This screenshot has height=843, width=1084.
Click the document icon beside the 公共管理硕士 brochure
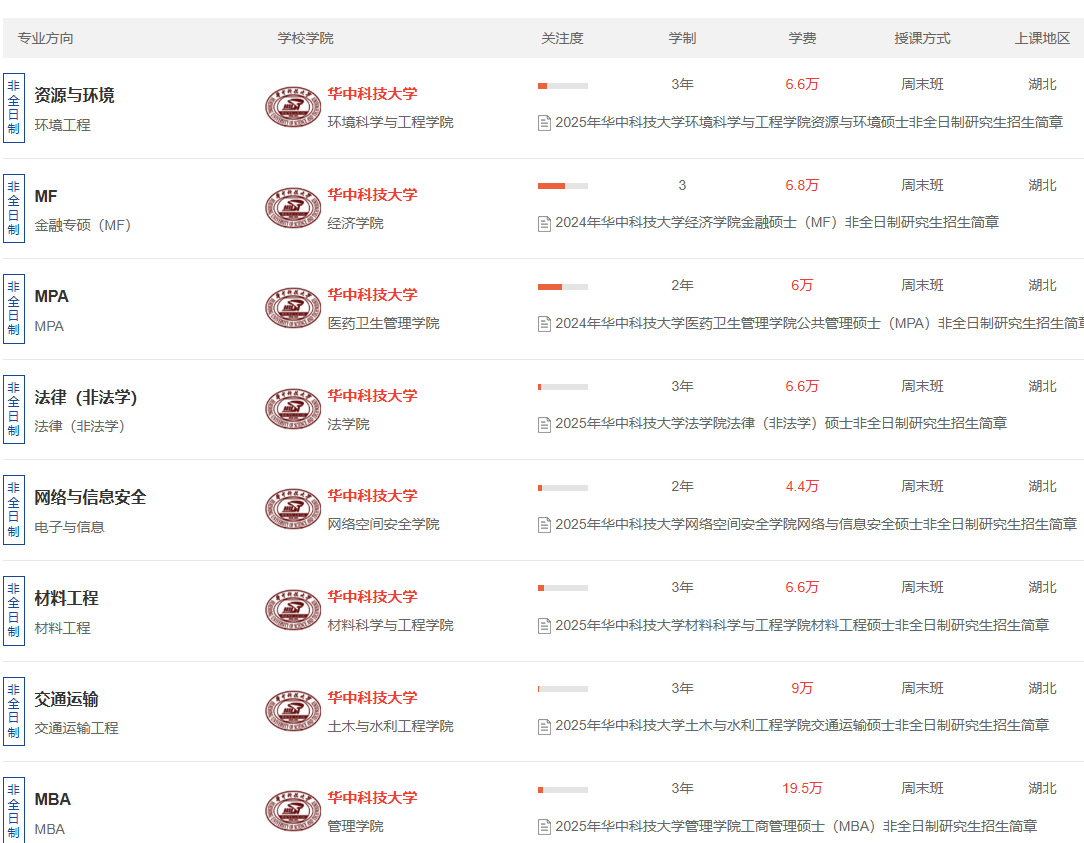click(544, 324)
